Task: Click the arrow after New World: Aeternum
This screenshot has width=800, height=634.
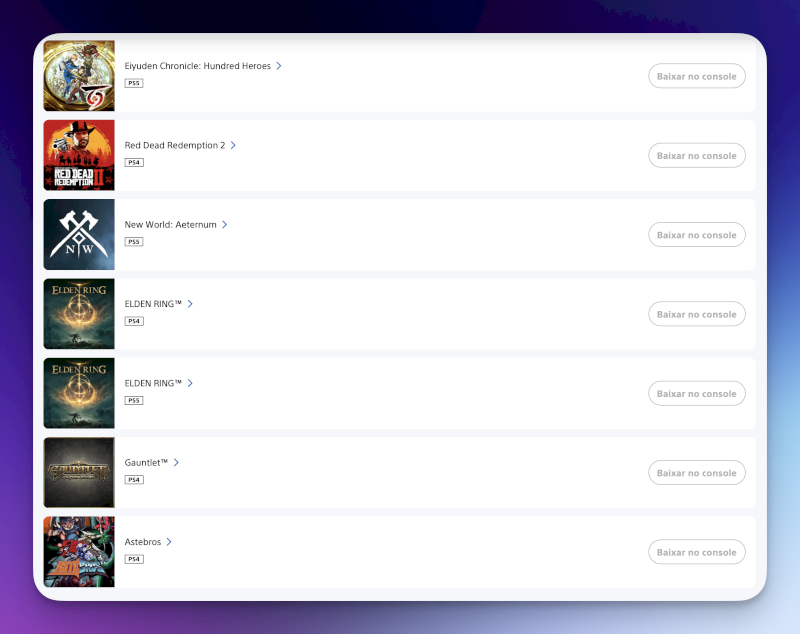Action: tap(224, 224)
